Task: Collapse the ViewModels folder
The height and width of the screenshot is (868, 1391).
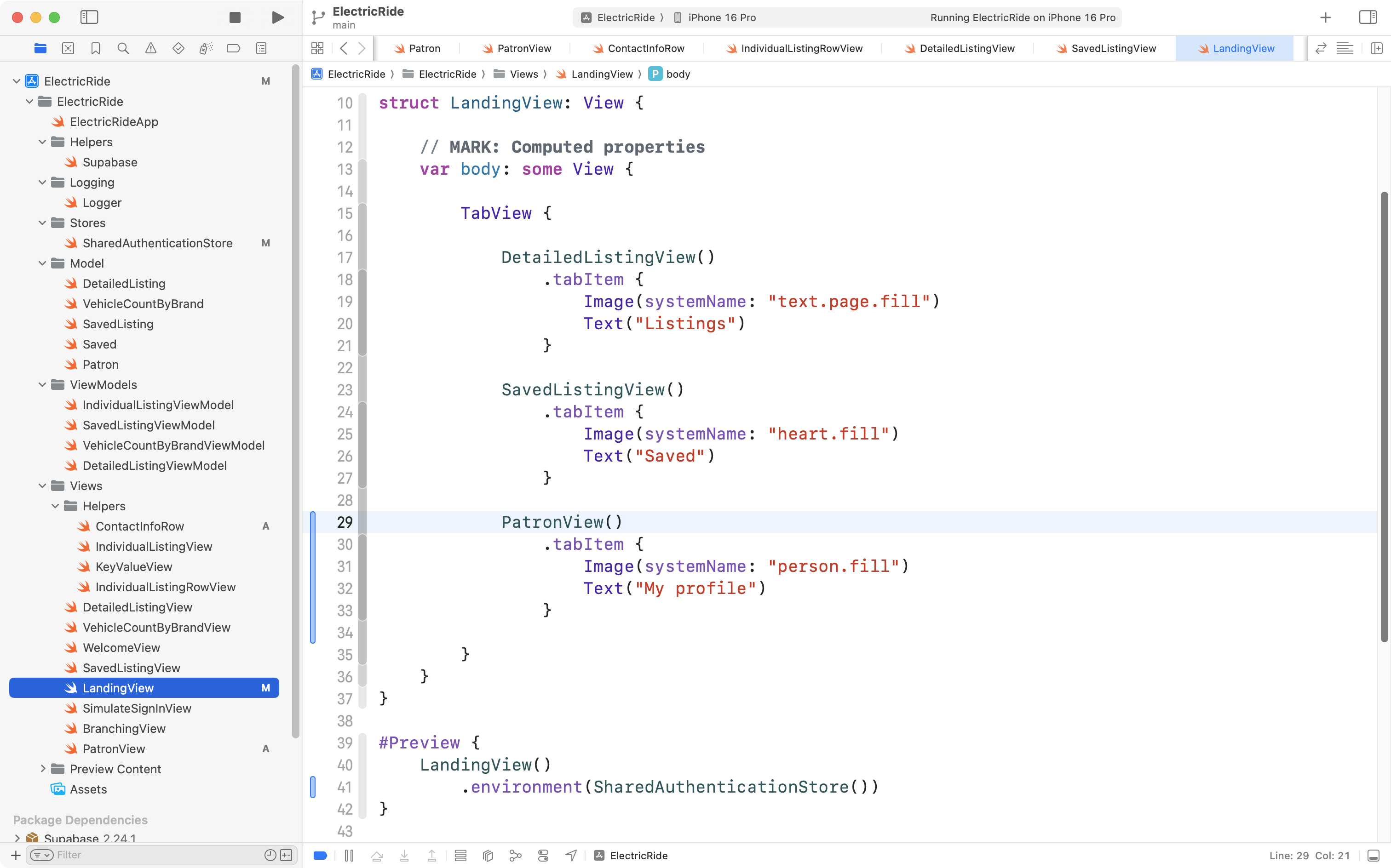Action: coord(42,385)
